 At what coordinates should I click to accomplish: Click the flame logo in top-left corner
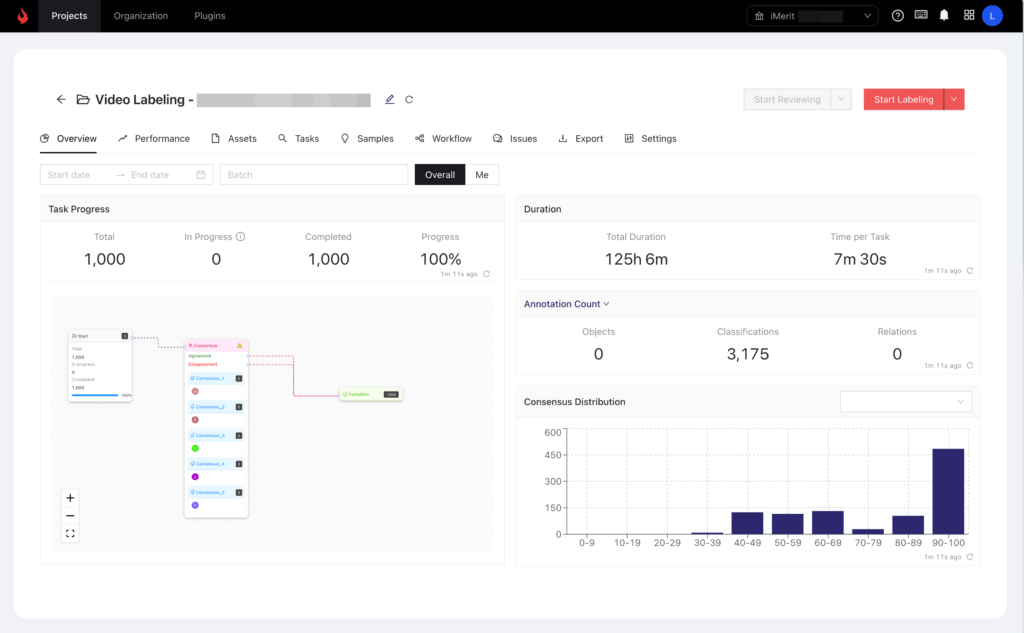(x=21, y=15)
